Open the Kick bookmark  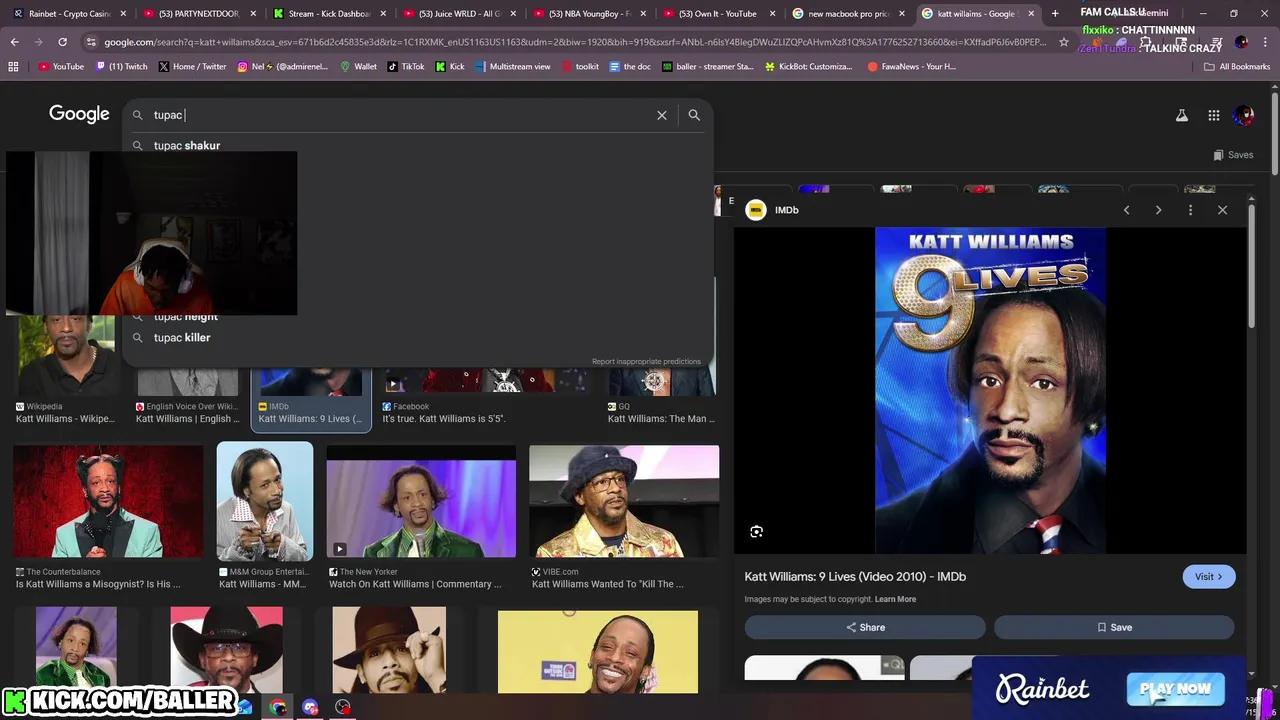tap(450, 66)
